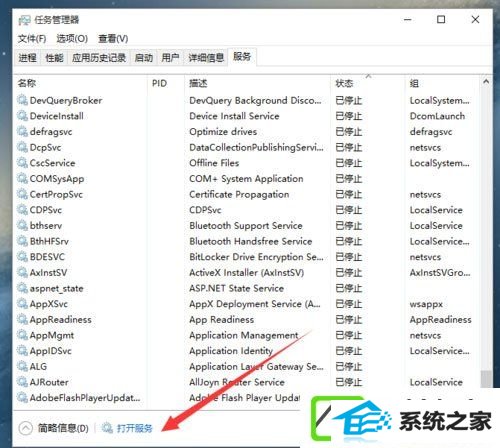The width and height of the screenshot is (500, 448).
Task: Sort by the PID column header
Action: tap(159, 83)
